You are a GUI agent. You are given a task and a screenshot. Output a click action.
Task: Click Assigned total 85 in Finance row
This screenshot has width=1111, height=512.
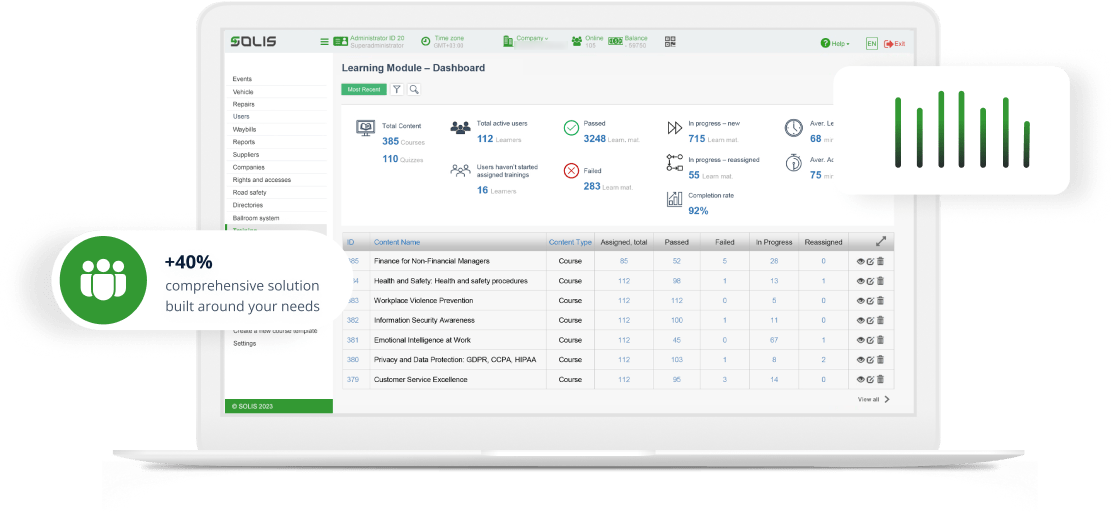click(624, 261)
